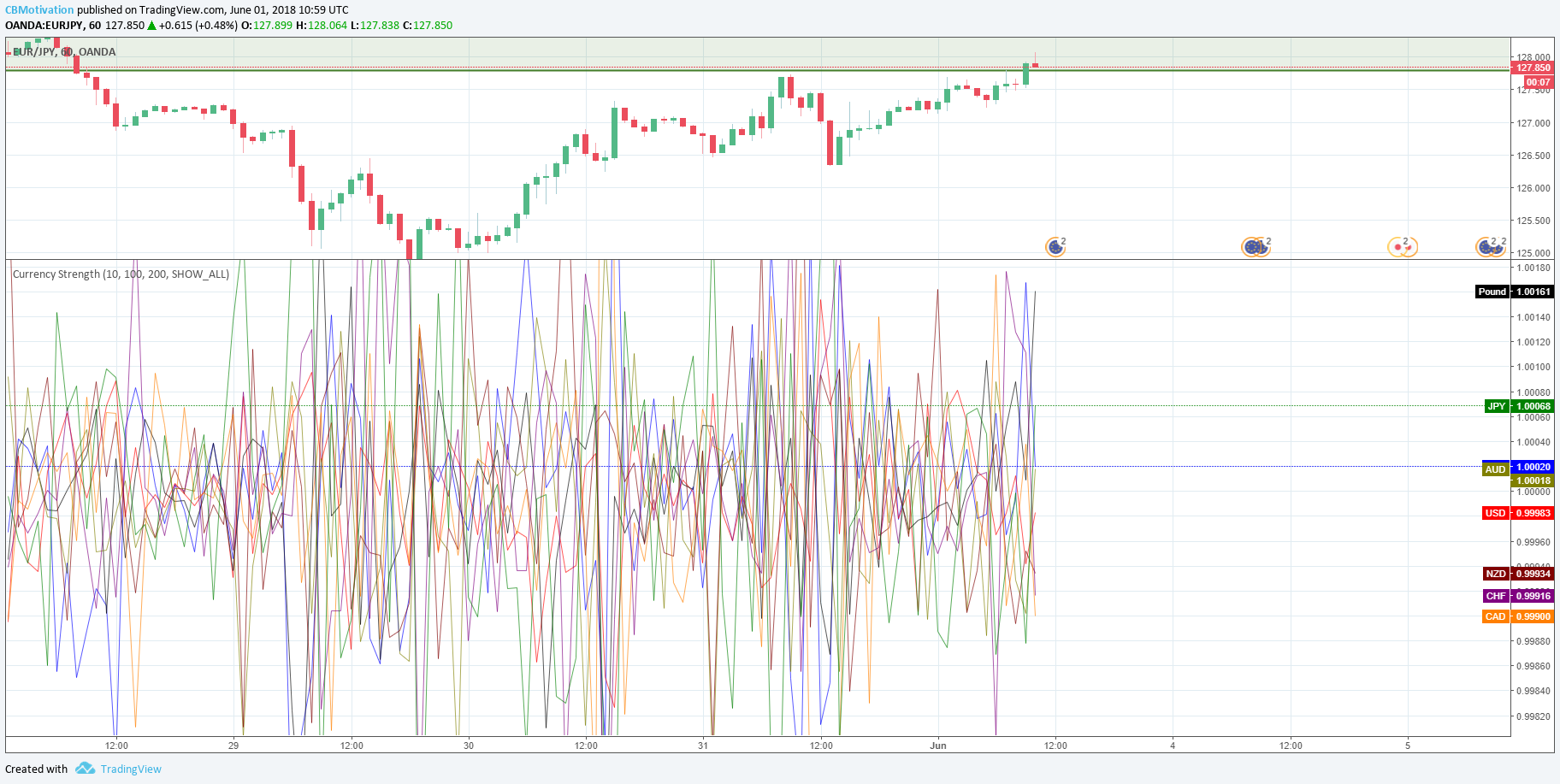Click the 30 date on the time axis
The width and height of the screenshot is (1560, 784).
469,746
